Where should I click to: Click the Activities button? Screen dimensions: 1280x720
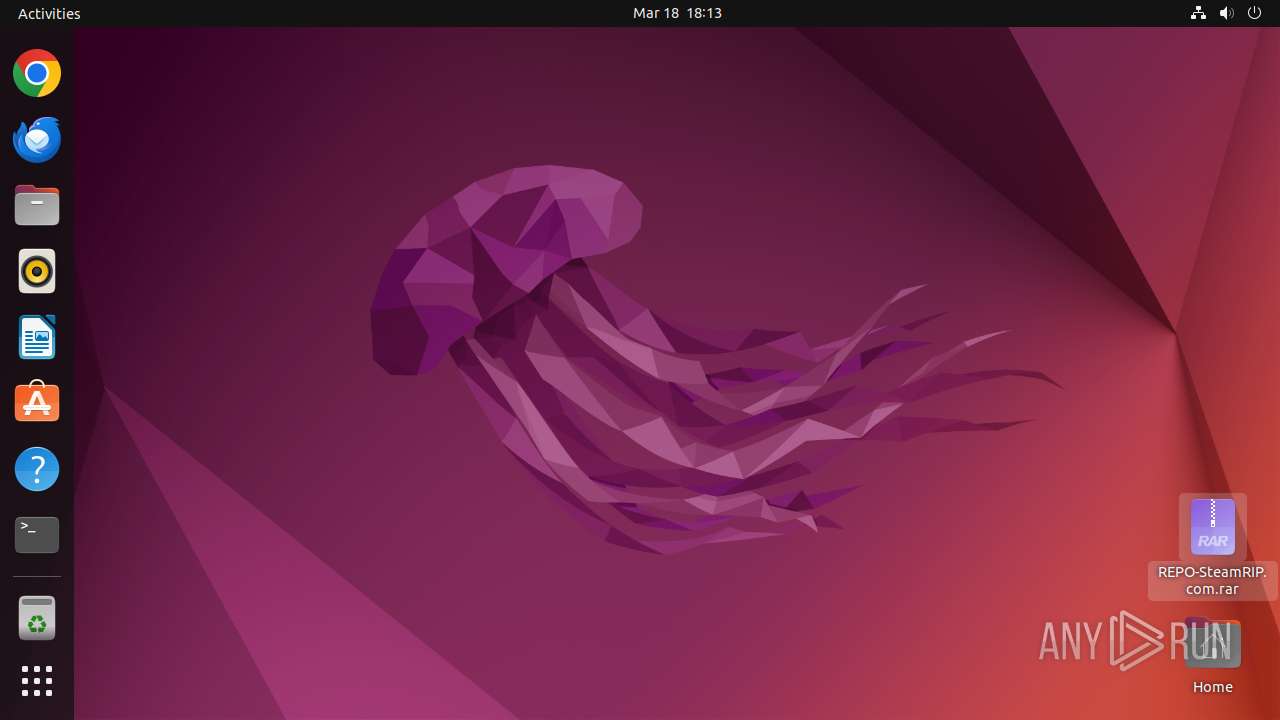[x=49, y=13]
